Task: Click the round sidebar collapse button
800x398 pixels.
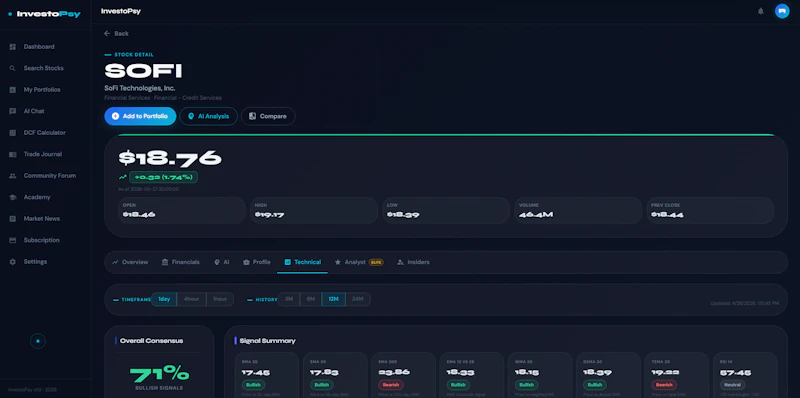Action: [38, 341]
